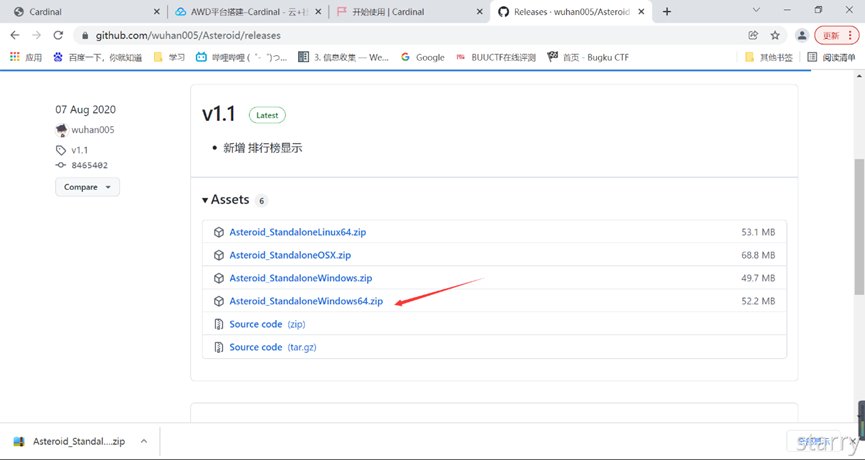Close the Releases wuhan005/Asteroid tab
This screenshot has height=460, width=865.
point(642,12)
